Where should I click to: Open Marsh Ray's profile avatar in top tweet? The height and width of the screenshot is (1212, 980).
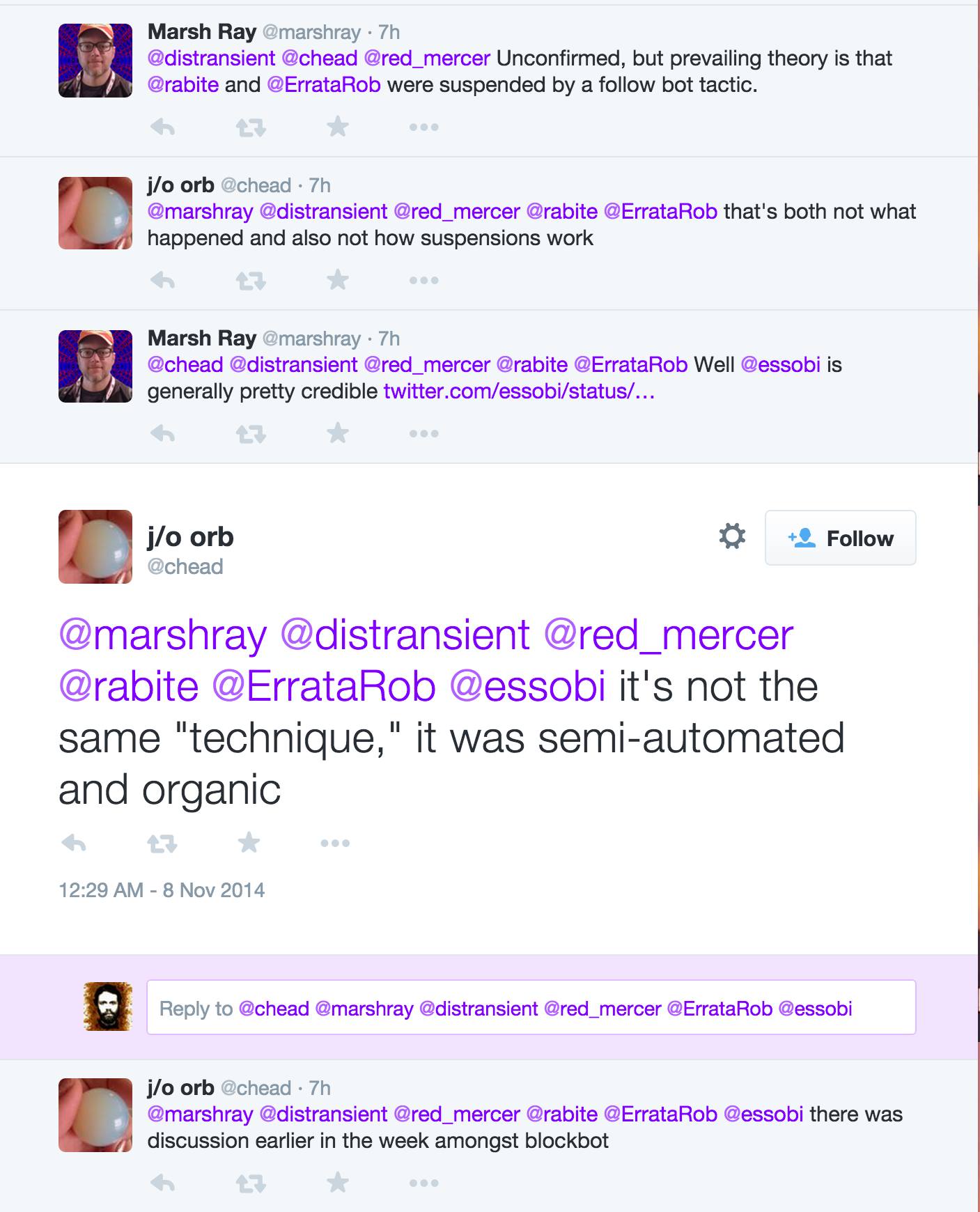tap(95, 61)
